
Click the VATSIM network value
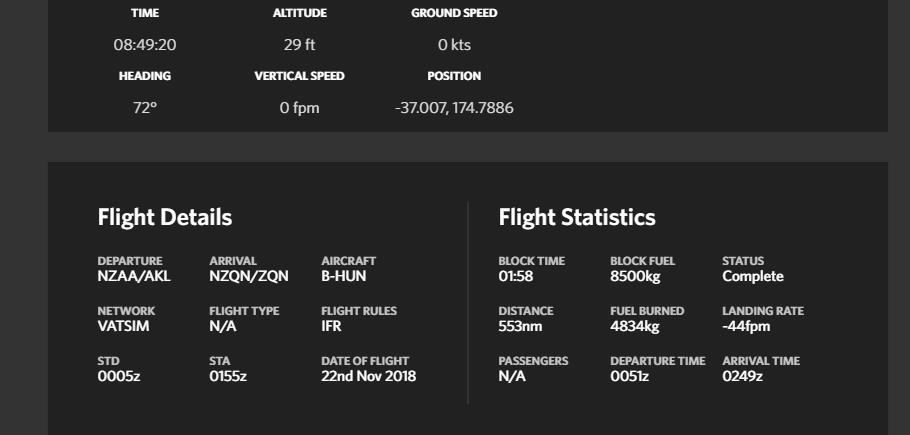tap(123, 326)
